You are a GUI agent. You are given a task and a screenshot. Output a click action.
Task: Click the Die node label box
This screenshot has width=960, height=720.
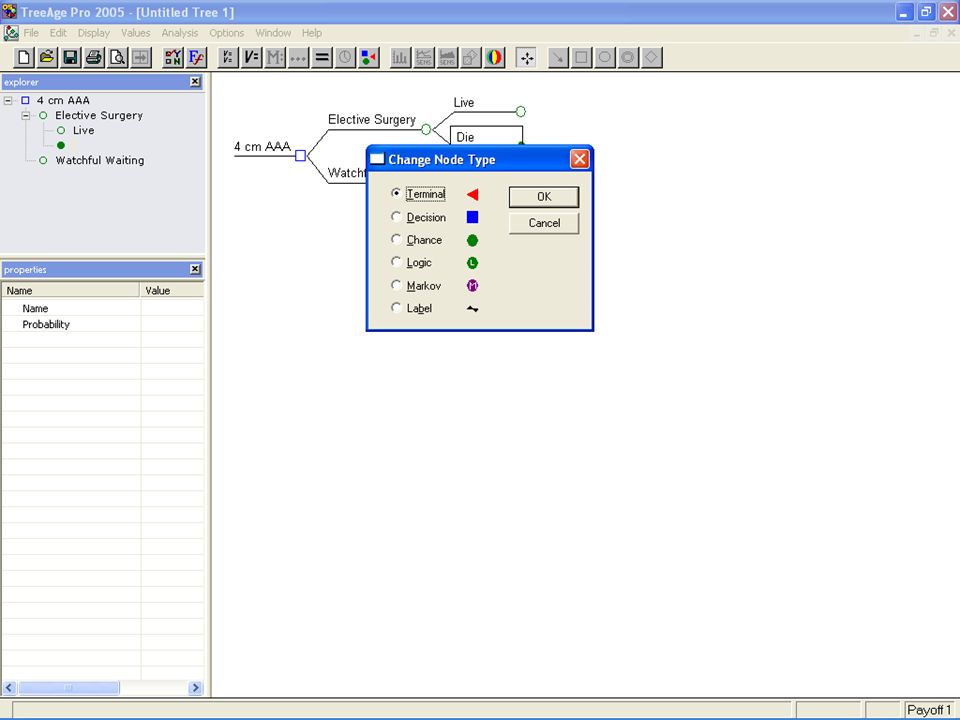click(486, 136)
